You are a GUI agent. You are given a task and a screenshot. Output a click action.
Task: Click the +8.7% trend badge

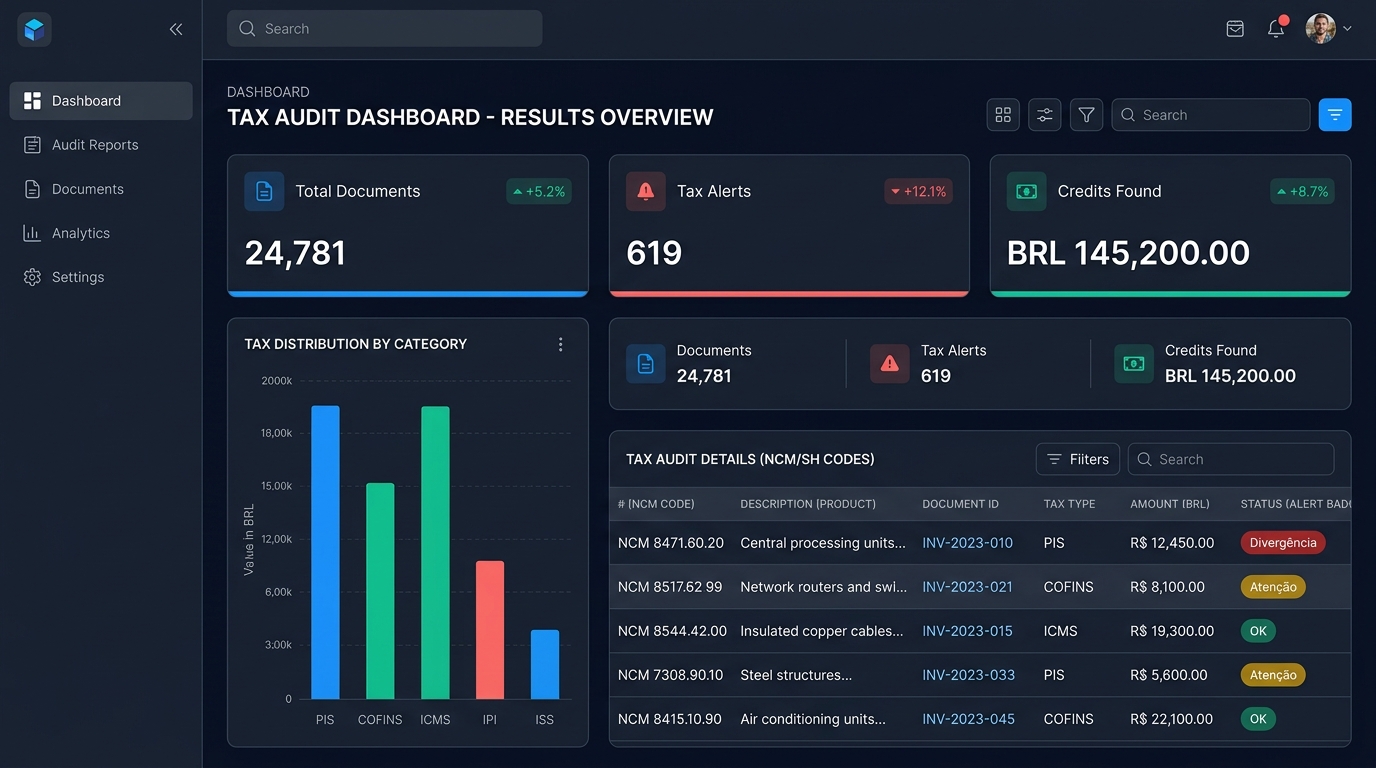(1302, 191)
